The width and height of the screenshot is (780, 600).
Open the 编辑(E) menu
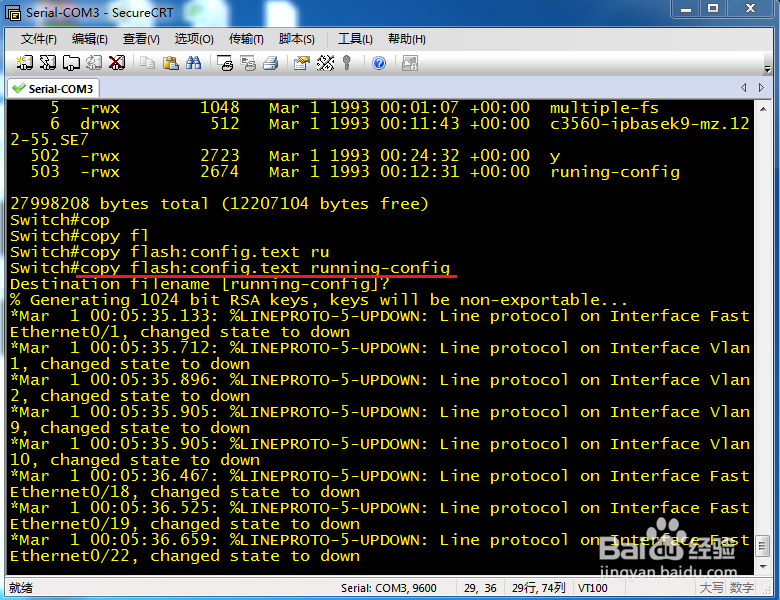[x=90, y=39]
